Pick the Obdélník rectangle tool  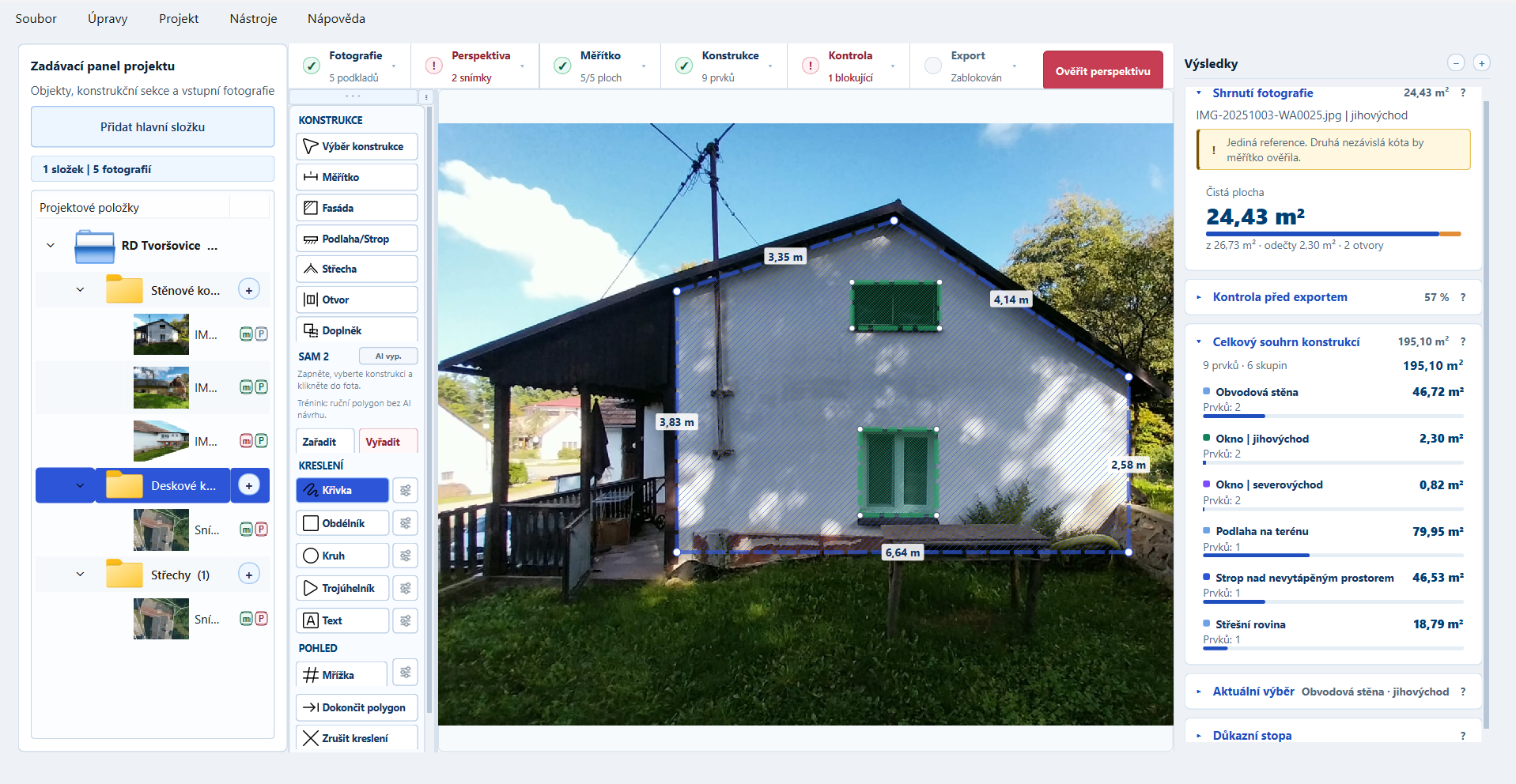(x=342, y=523)
